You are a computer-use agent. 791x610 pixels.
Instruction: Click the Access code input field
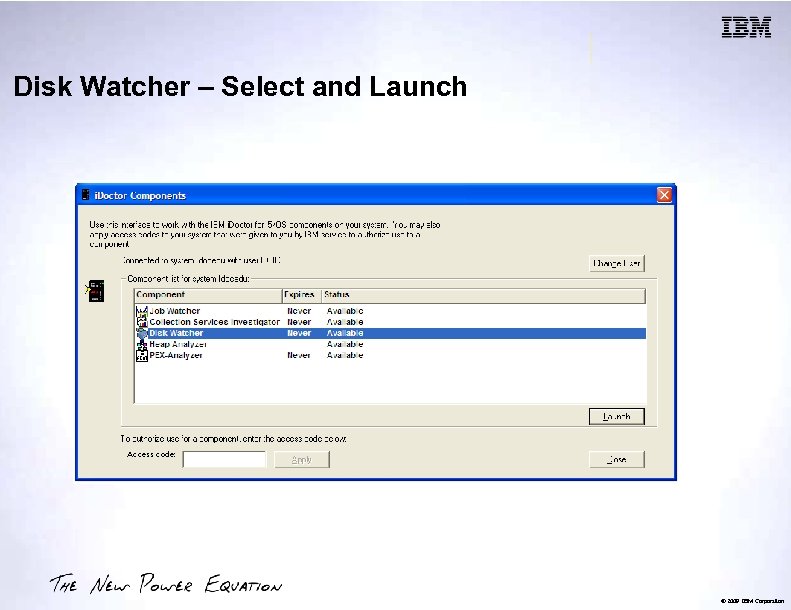click(224, 460)
